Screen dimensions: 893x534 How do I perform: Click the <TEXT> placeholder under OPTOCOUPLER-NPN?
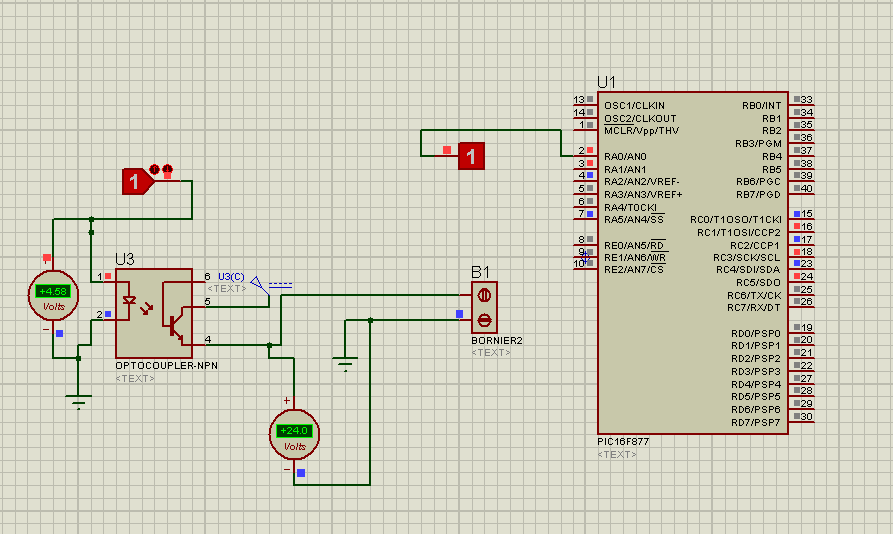[x=135, y=379]
